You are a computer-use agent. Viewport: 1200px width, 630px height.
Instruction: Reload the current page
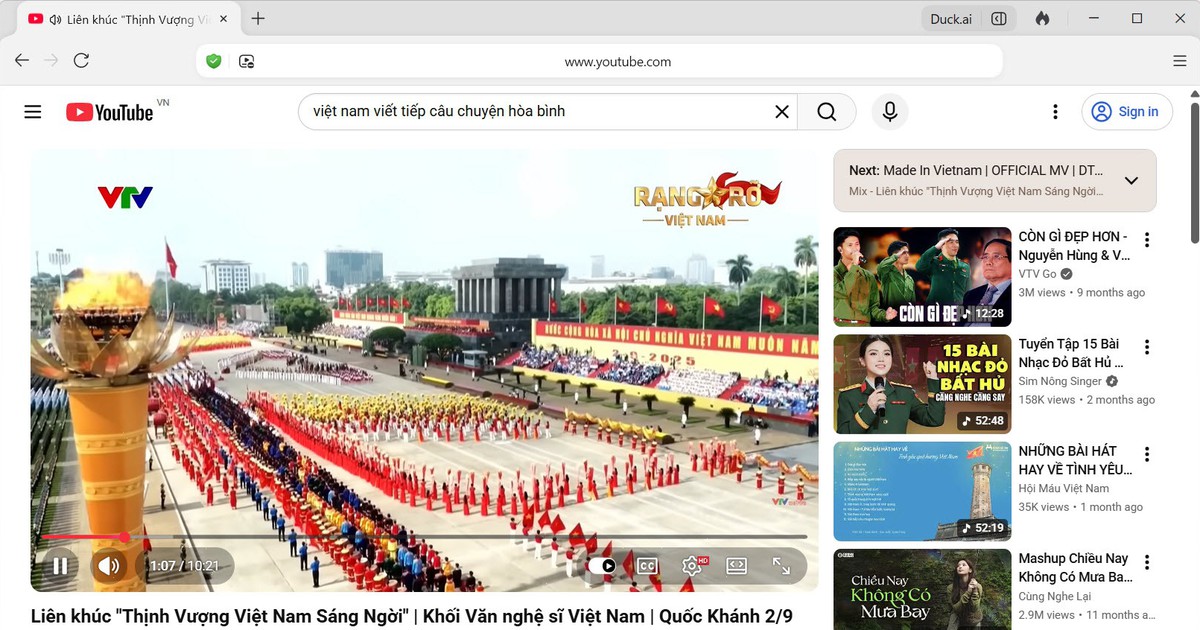(82, 61)
